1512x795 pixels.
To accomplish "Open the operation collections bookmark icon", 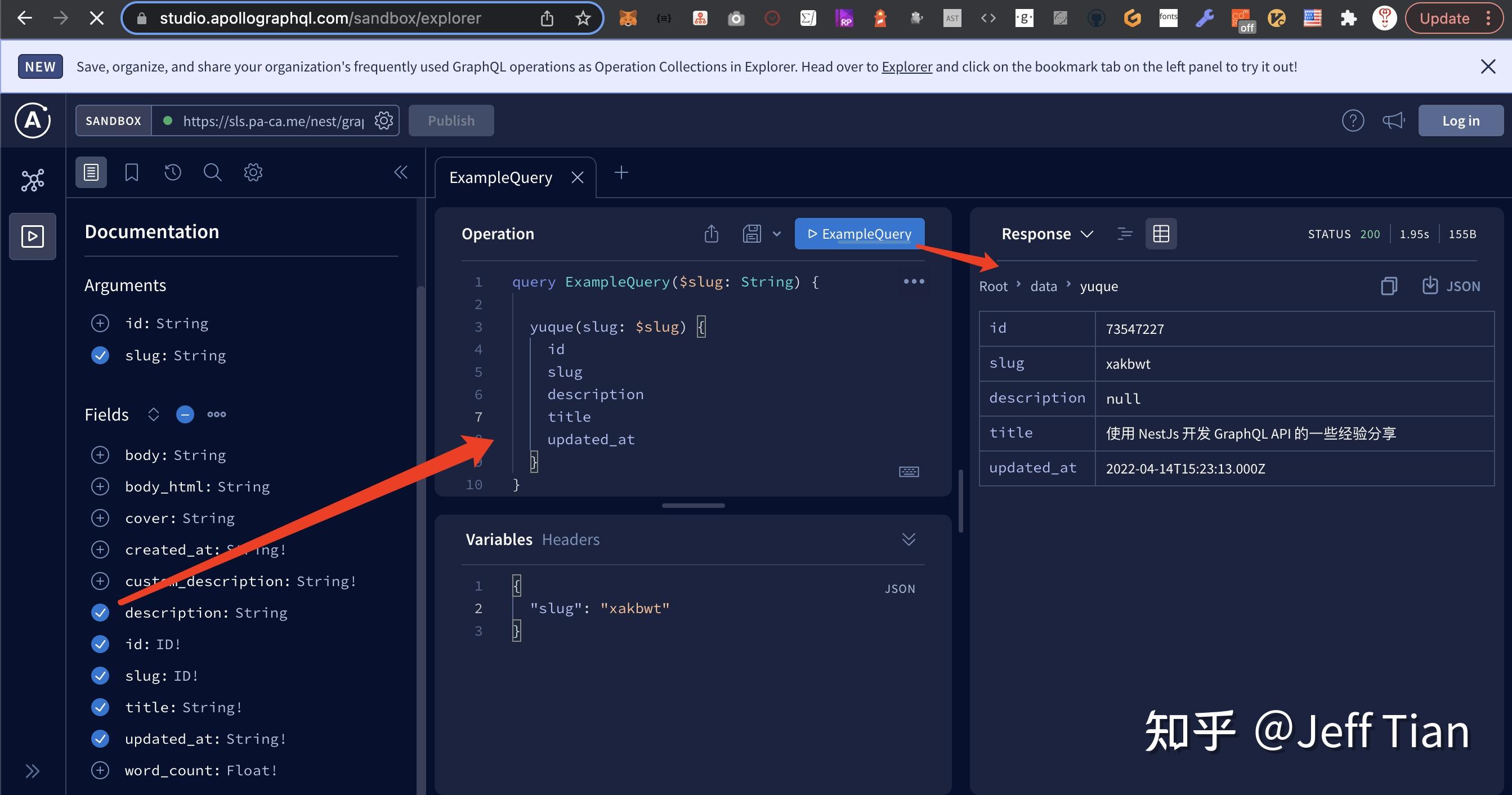I will [x=132, y=172].
